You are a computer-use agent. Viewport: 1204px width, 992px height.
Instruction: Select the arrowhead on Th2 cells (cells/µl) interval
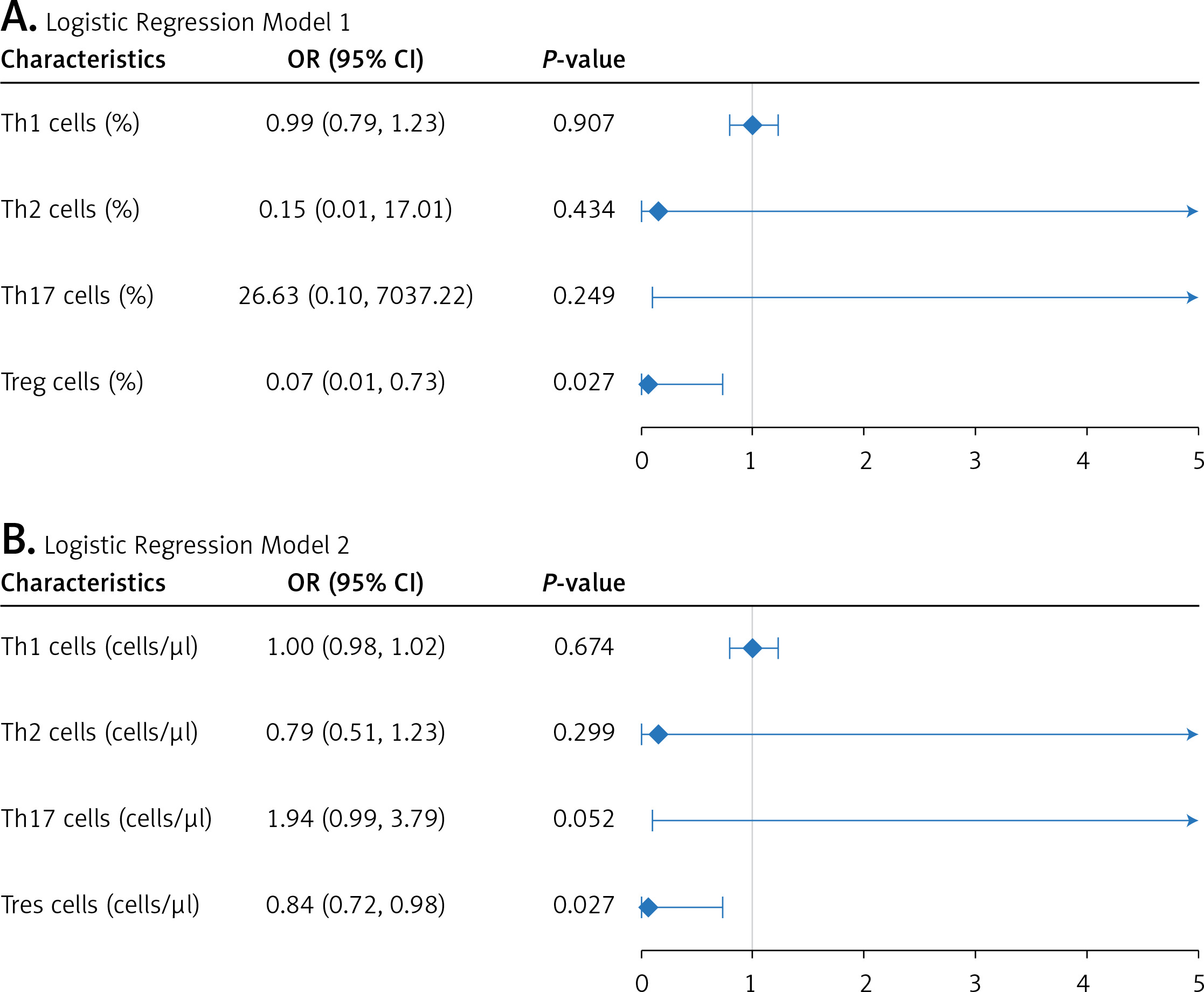click(x=1192, y=734)
